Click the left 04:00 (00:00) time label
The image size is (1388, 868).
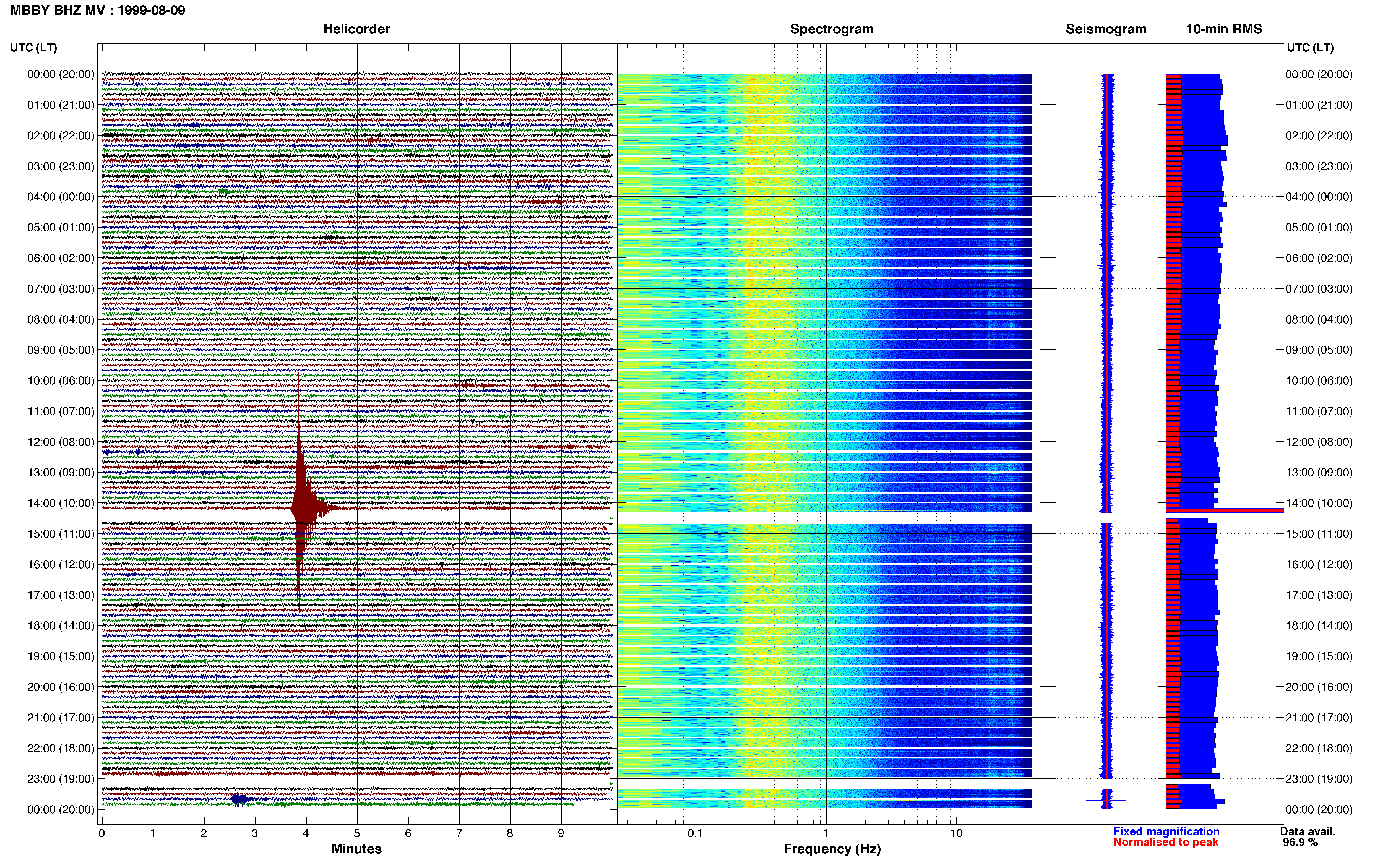(x=61, y=197)
